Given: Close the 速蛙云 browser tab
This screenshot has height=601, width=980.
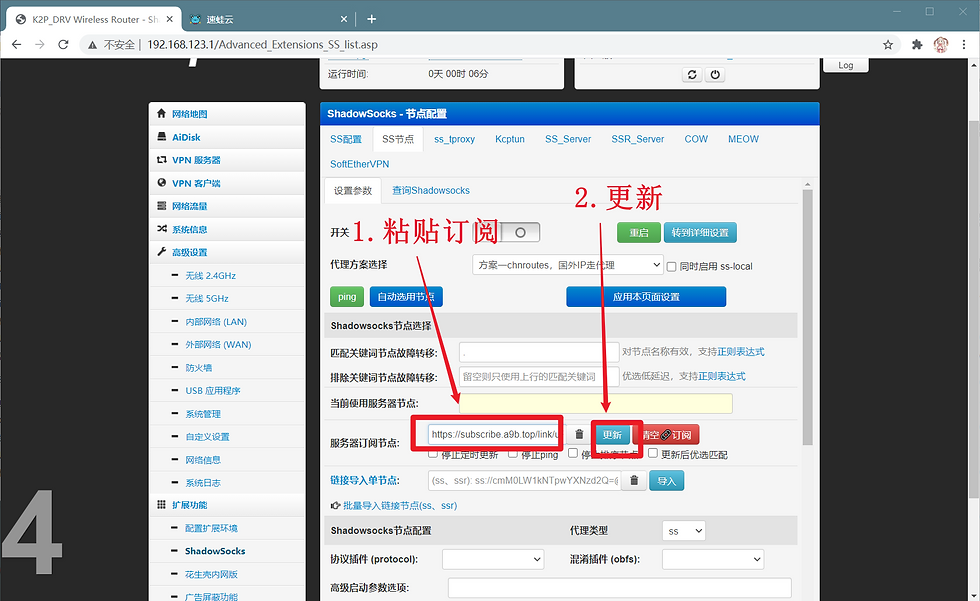Looking at the screenshot, I should coord(344,19).
